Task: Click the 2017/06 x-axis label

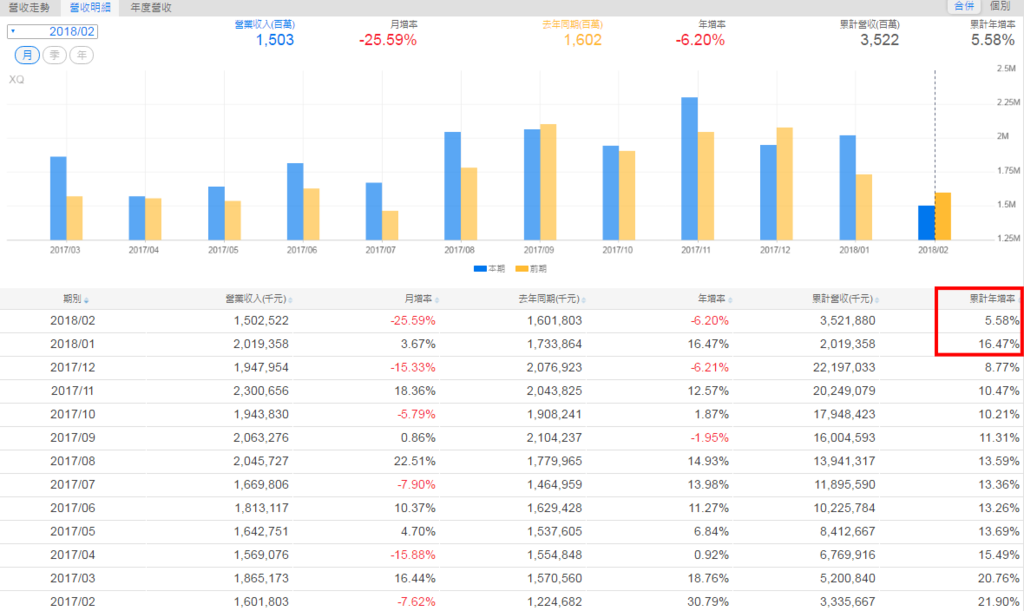Action: coord(302,250)
